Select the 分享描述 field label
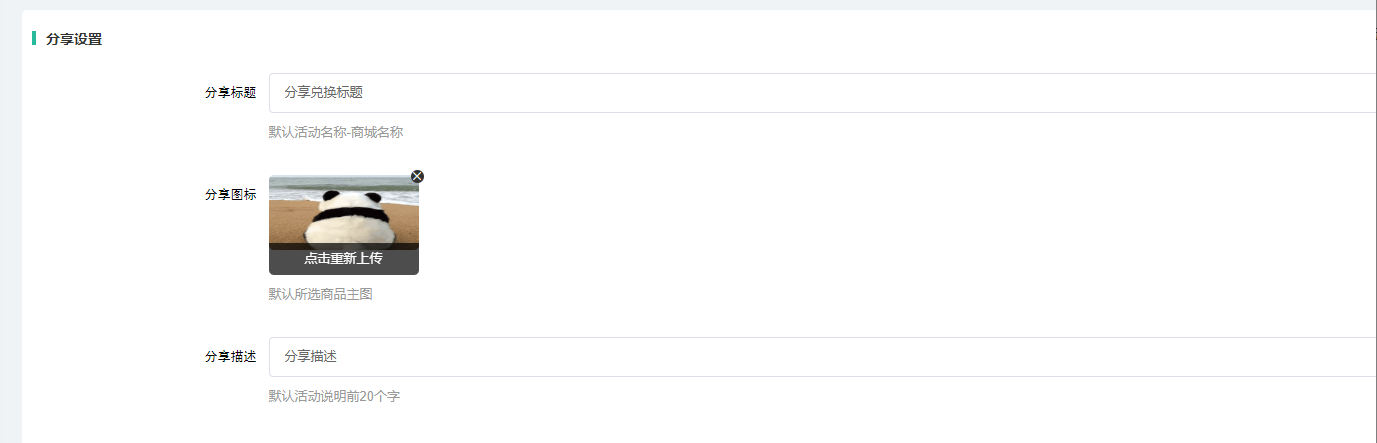The width and height of the screenshot is (1377, 443). click(230, 357)
